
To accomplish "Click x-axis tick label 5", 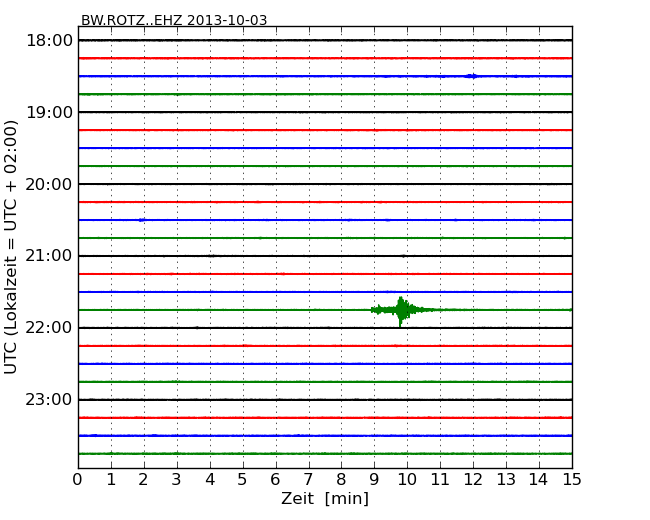I will pos(243,480).
